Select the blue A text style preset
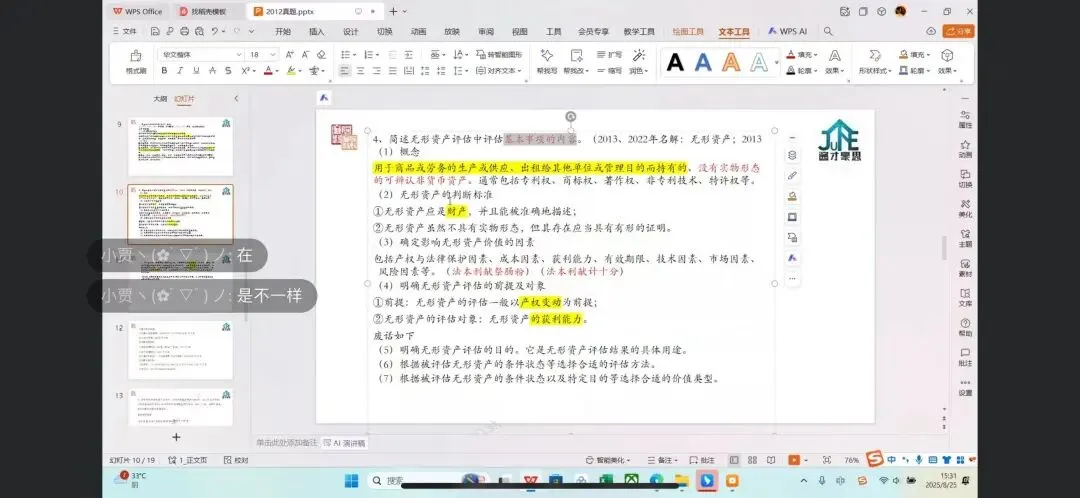 (703, 62)
